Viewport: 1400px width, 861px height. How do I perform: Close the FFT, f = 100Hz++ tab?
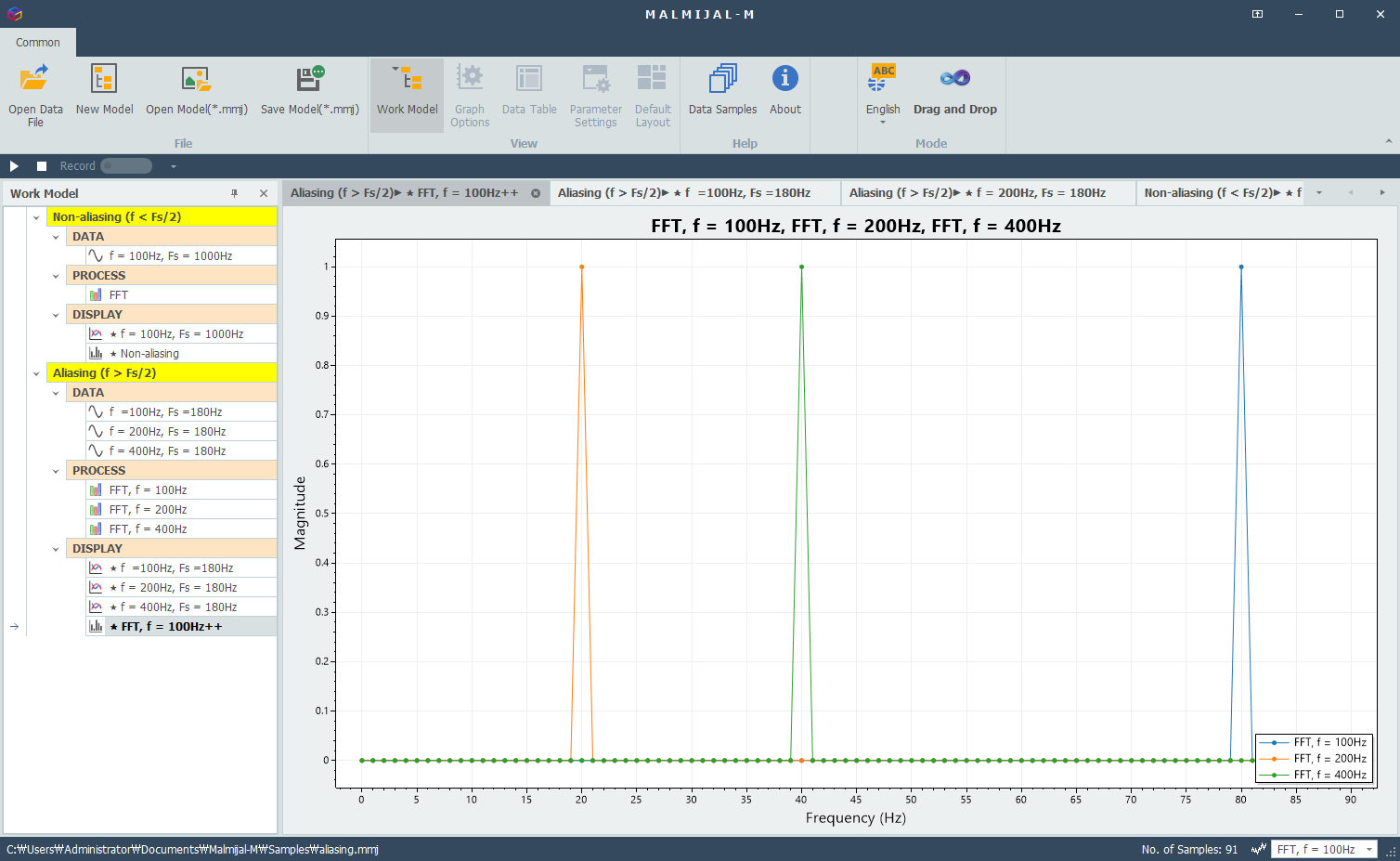pyautogui.click(x=536, y=193)
